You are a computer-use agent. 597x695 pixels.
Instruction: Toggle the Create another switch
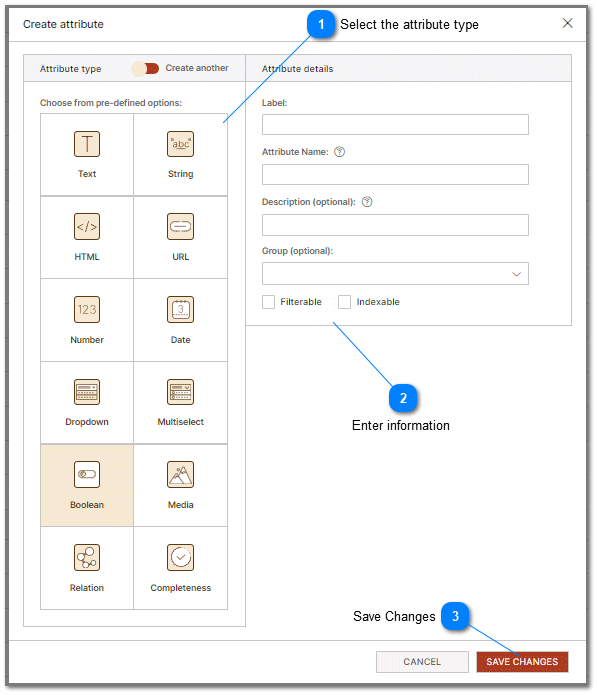(x=145, y=69)
